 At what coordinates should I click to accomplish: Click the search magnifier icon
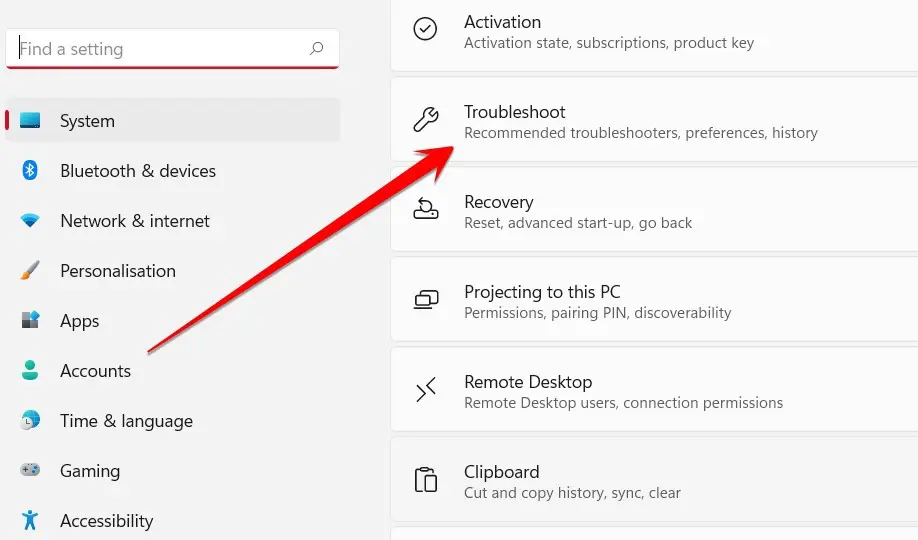point(317,48)
